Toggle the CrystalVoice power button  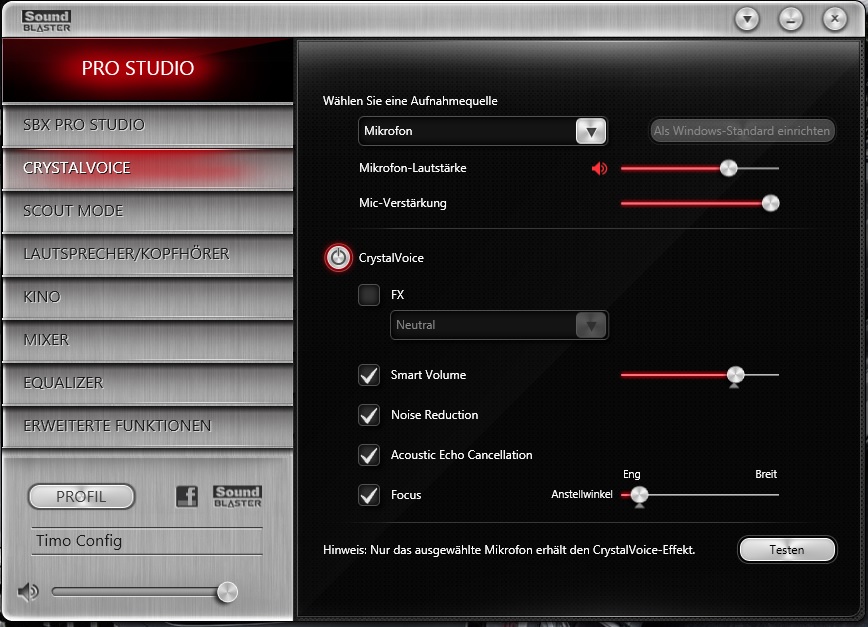[338, 257]
